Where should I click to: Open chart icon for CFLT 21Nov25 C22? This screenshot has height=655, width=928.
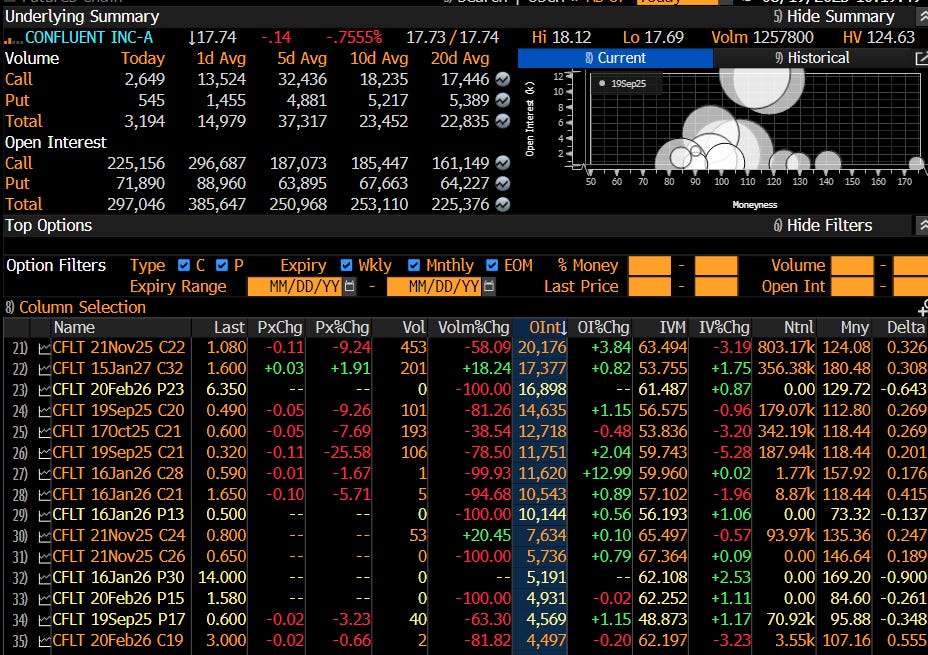(44, 348)
